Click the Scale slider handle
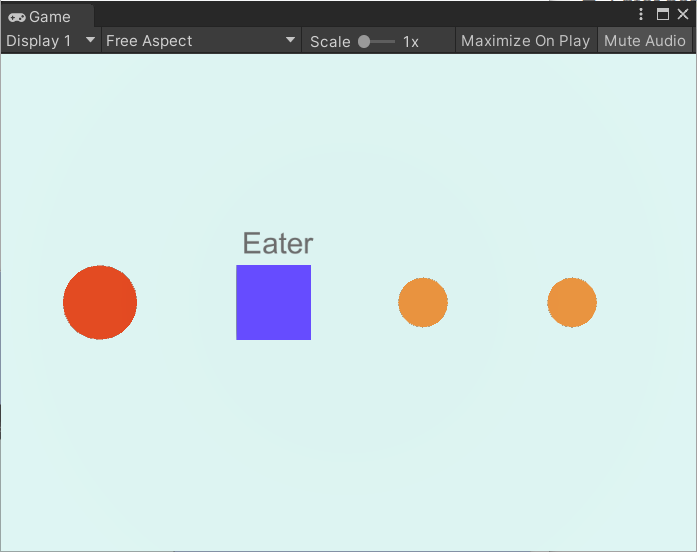 click(x=364, y=41)
